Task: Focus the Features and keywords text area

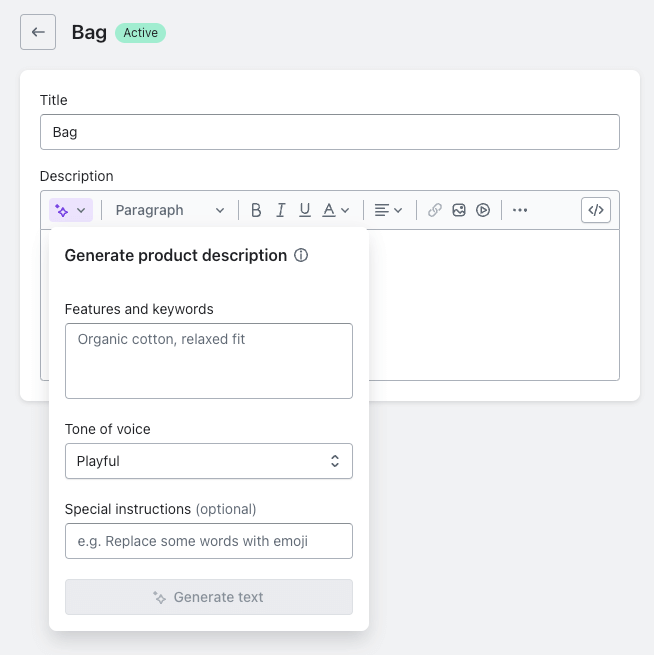Action: coord(209,361)
